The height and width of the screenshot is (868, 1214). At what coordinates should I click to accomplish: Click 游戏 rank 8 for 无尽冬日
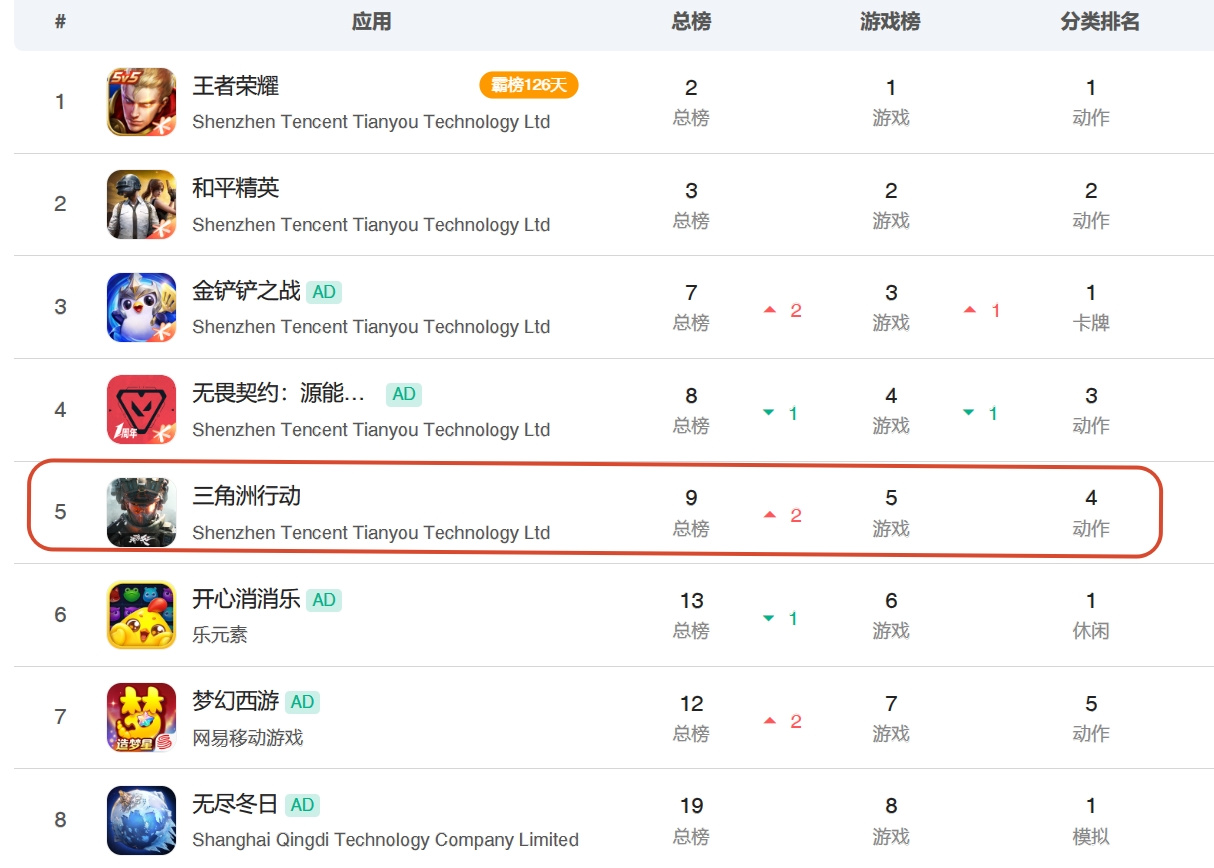coord(891,820)
